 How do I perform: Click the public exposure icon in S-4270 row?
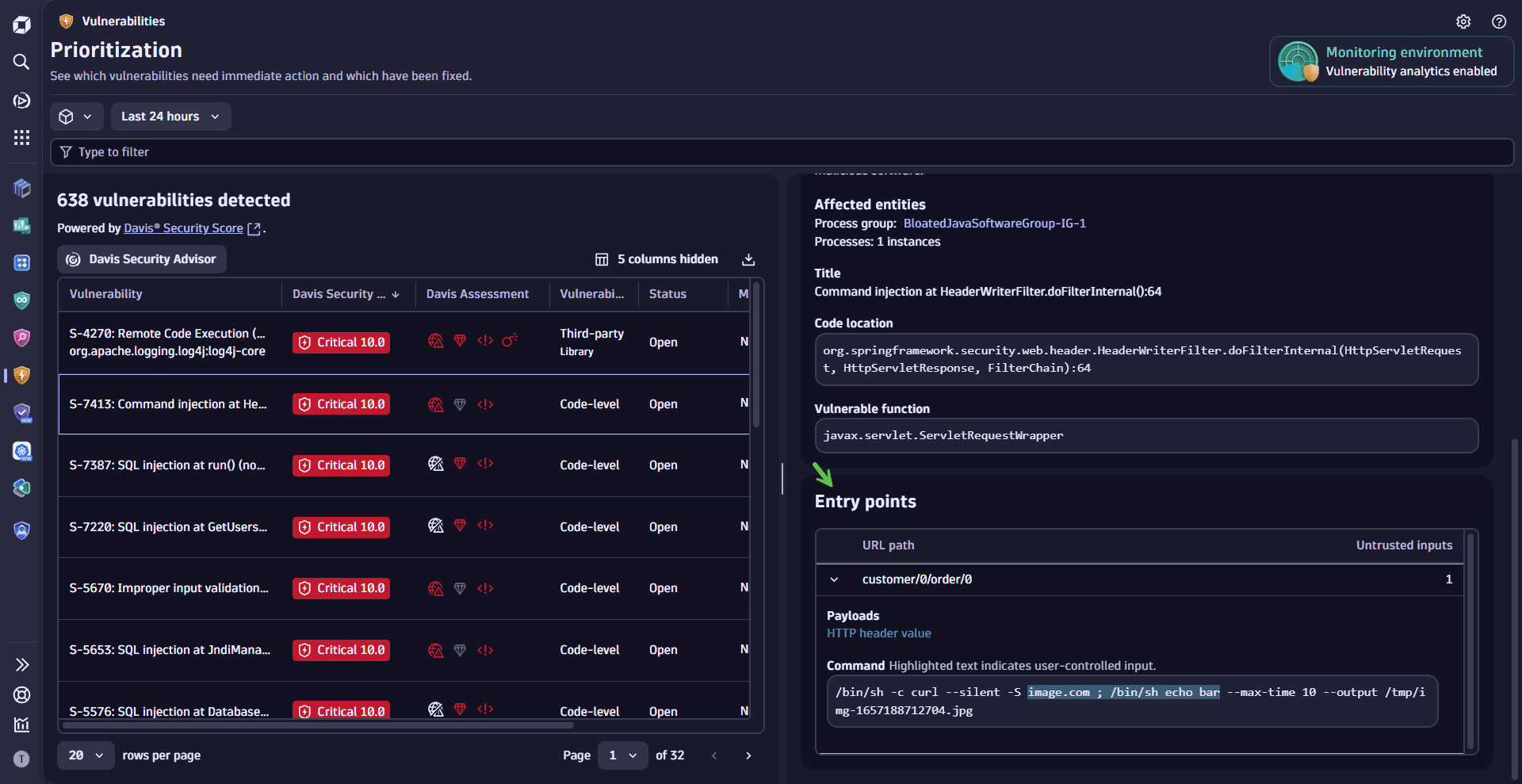coord(435,341)
